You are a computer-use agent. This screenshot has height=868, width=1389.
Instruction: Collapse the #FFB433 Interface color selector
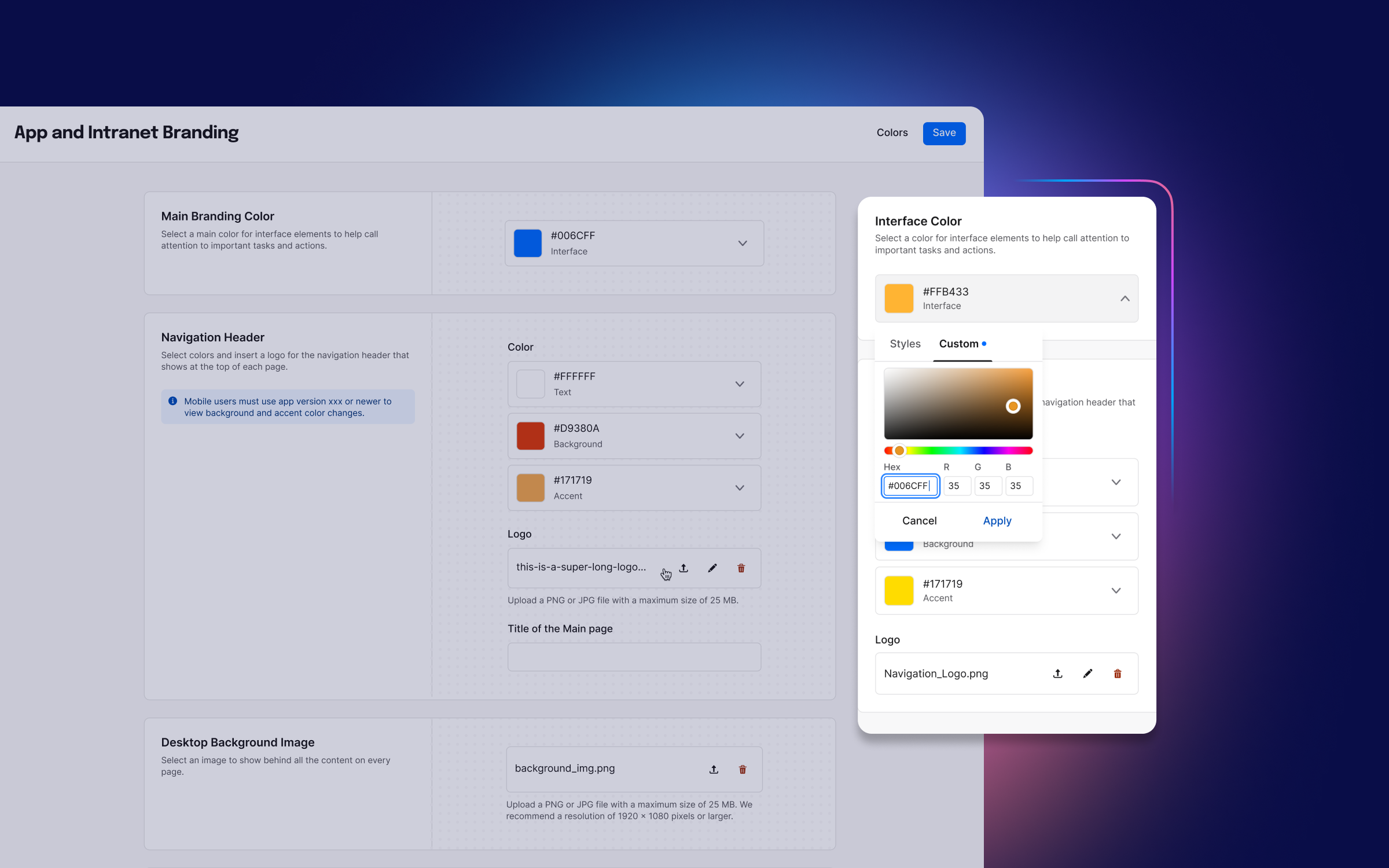[1125, 299]
